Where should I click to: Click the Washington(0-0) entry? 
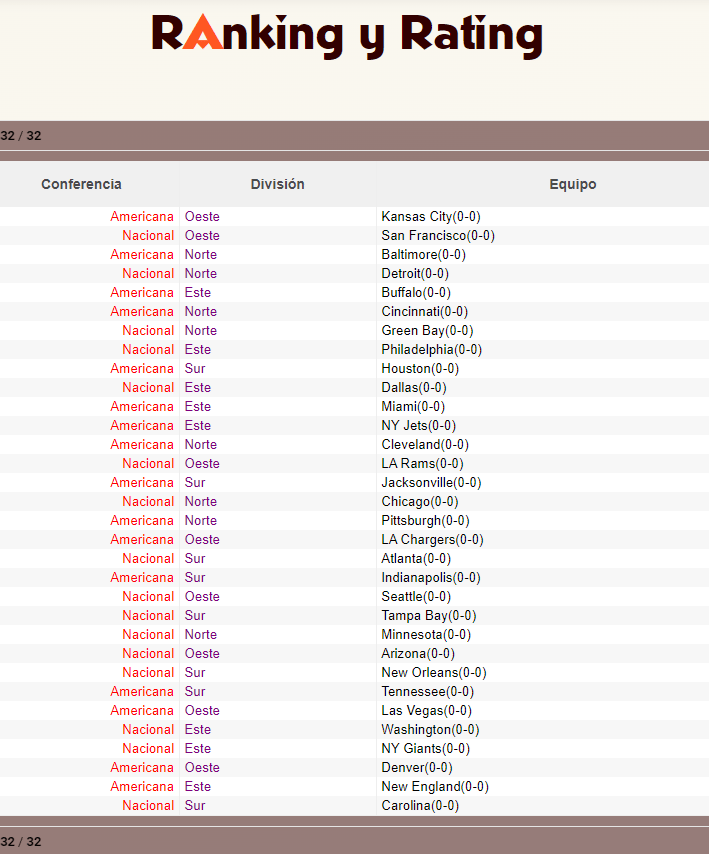click(430, 729)
